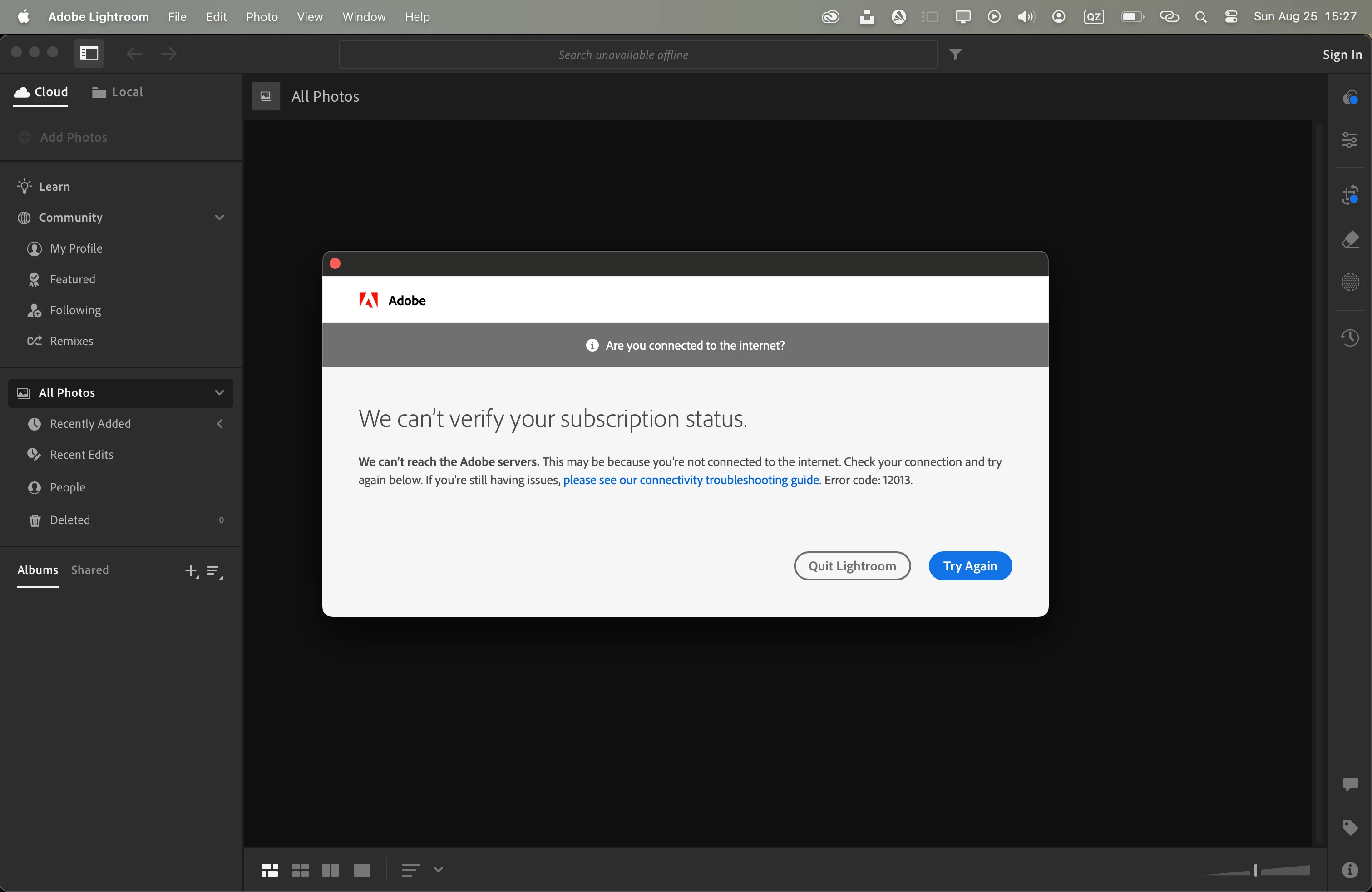This screenshot has width=1372, height=892.
Task: Open the comments activity icon
Action: (x=1349, y=784)
